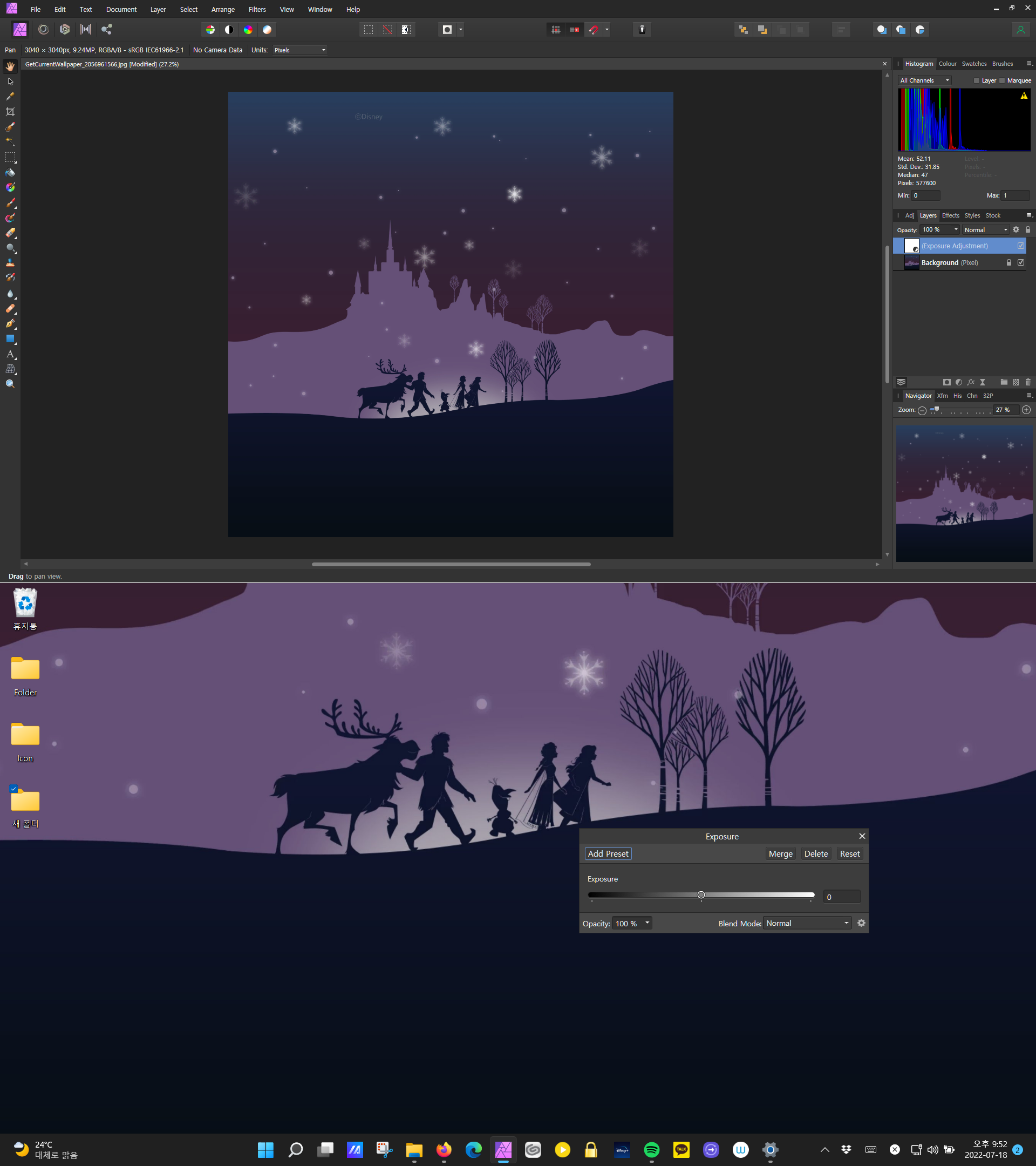Toggle visibility of Background layer
The width and height of the screenshot is (1036, 1166).
(1020, 262)
